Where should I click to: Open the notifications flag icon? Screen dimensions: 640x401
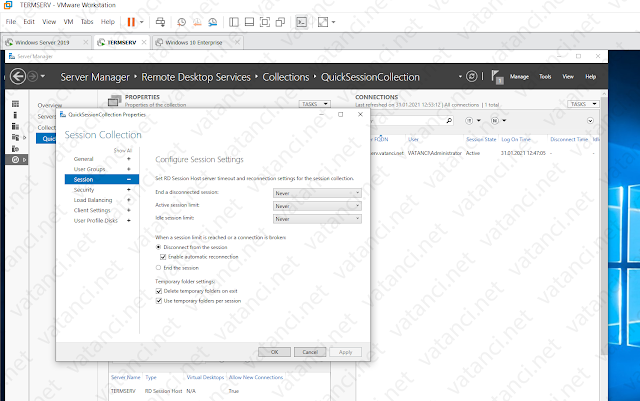point(497,77)
